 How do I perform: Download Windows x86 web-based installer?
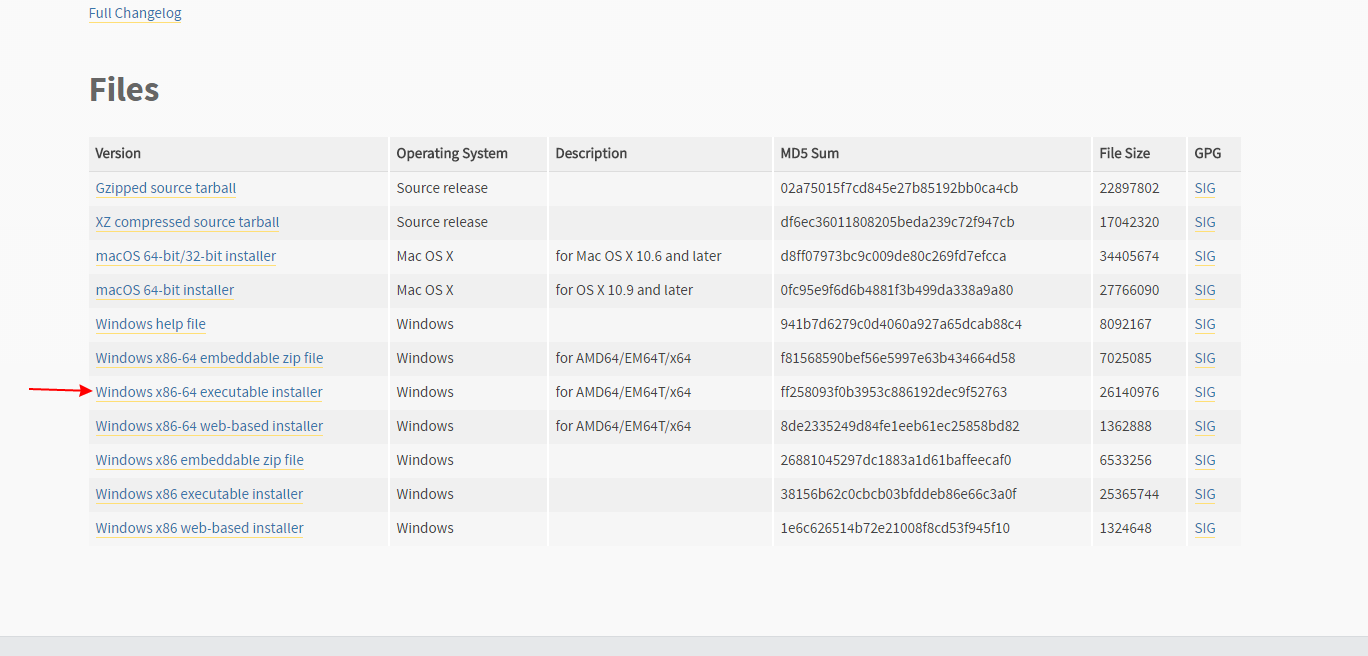coord(200,528)
